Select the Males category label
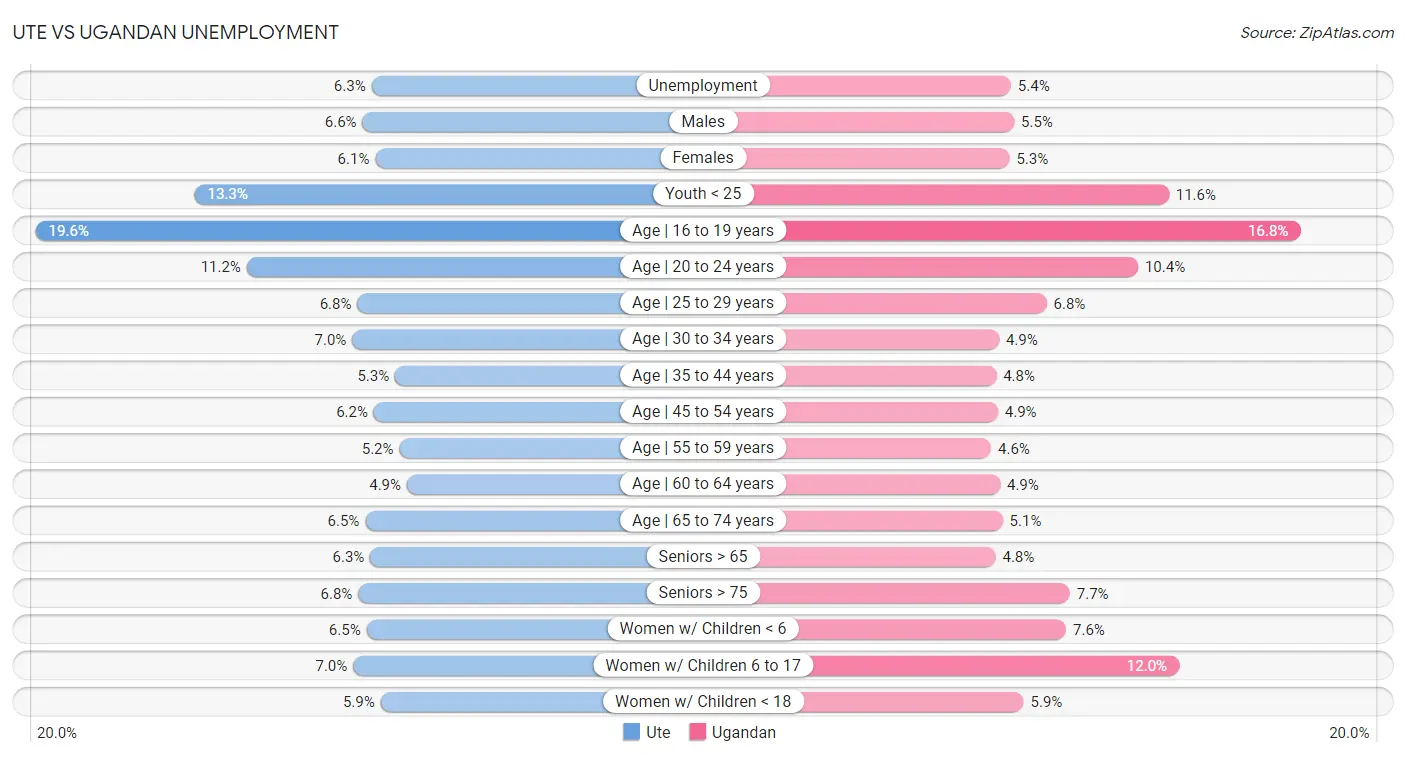Viewport: 1406px width, 757px height. tap(703, 122)
